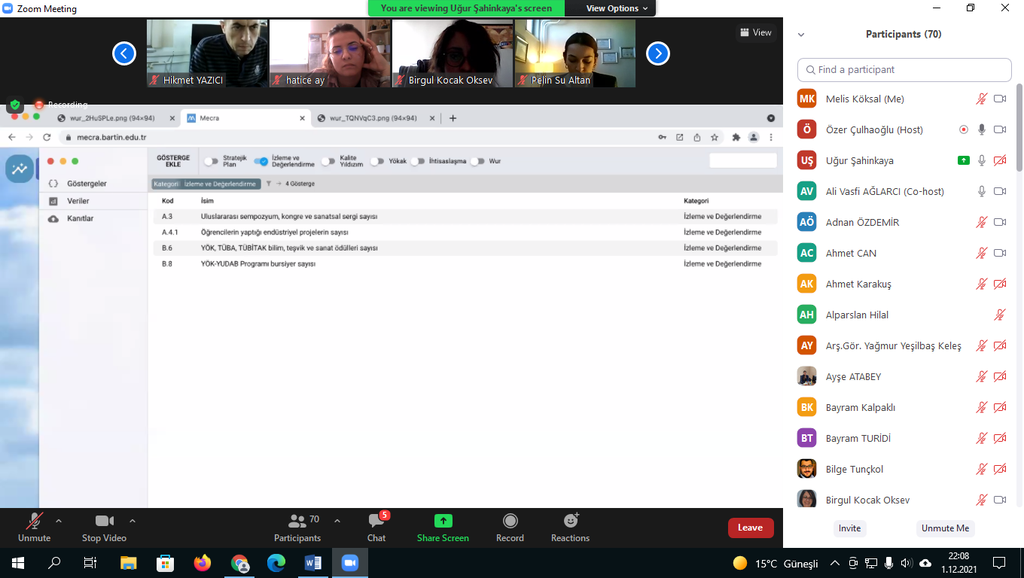The width and height of the screenshot is (1024, 578).
Task: Expand video options arrow next to Stop Video
Action: (x=132, y=521)
